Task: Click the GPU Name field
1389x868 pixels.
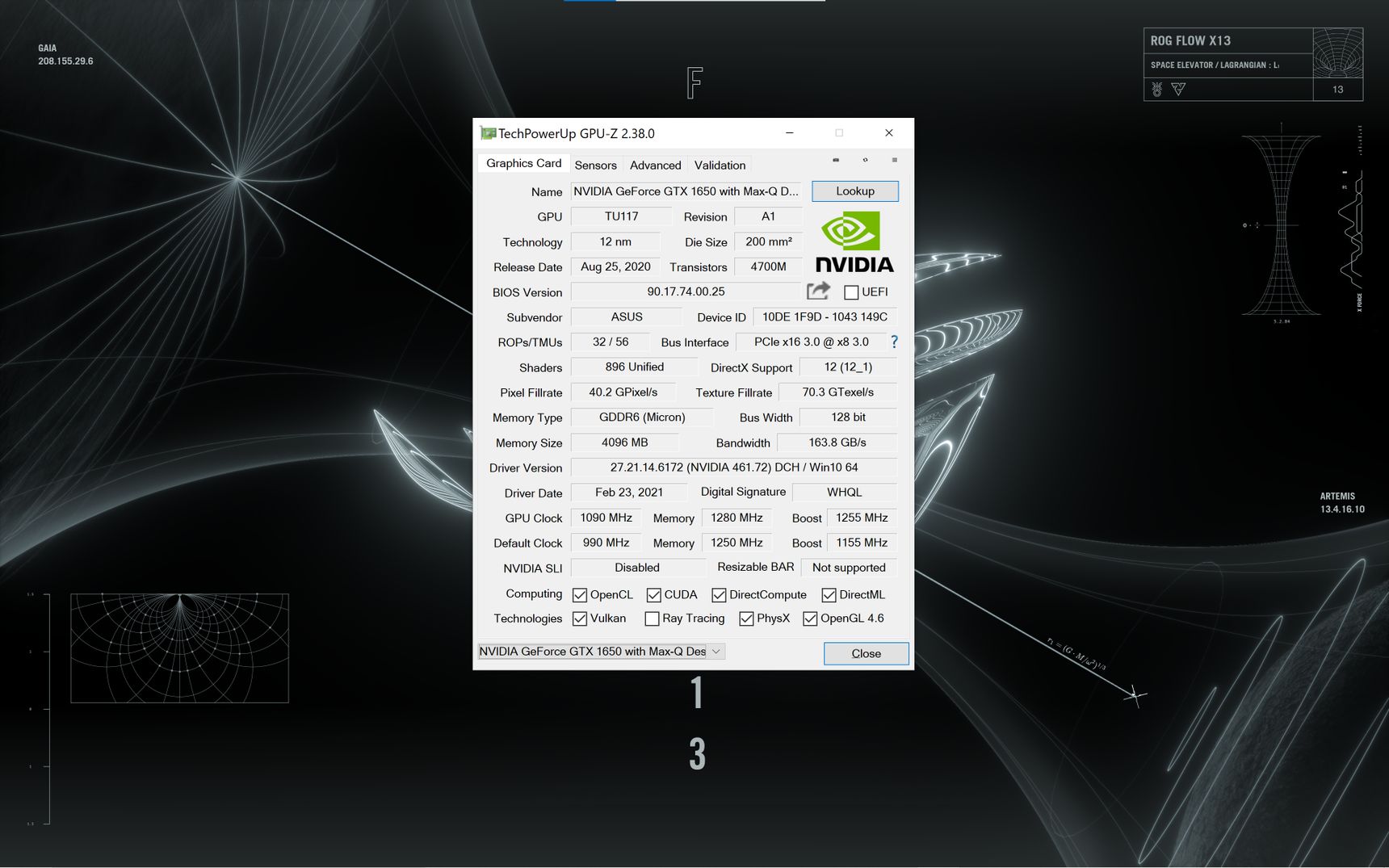Action: [686, 191]
